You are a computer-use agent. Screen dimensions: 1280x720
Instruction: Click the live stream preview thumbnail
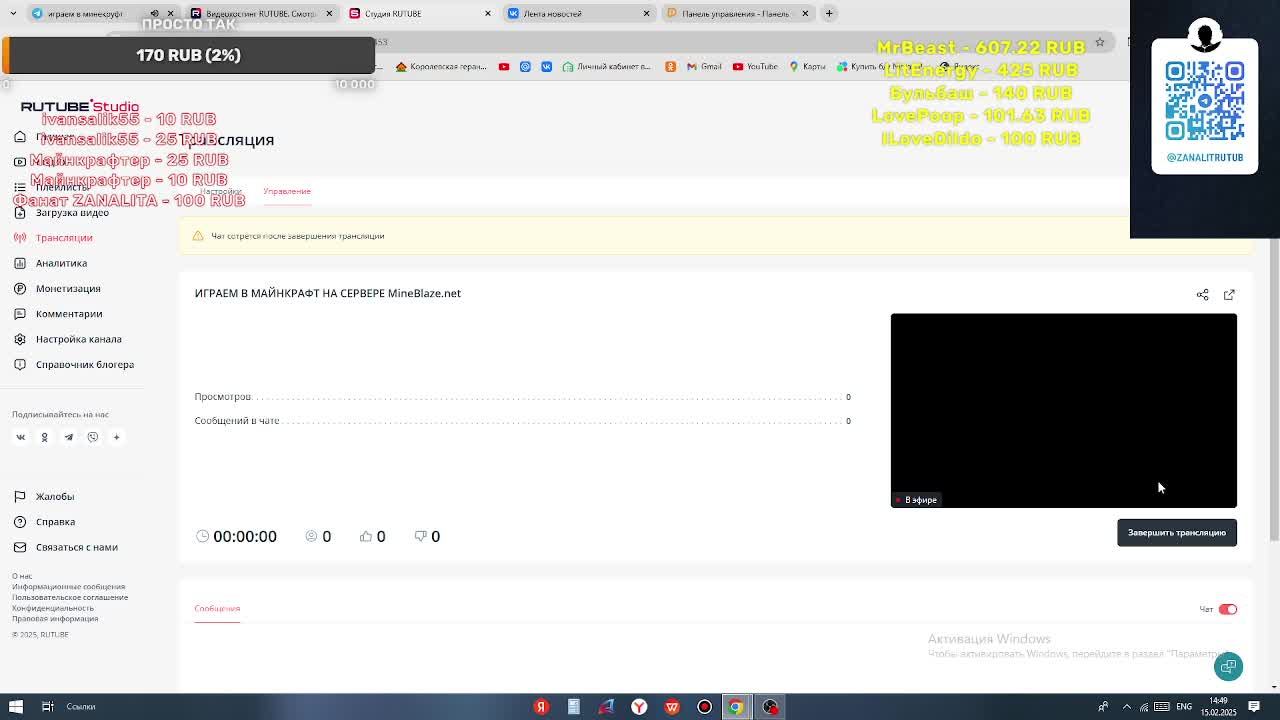coord(1064,410)
